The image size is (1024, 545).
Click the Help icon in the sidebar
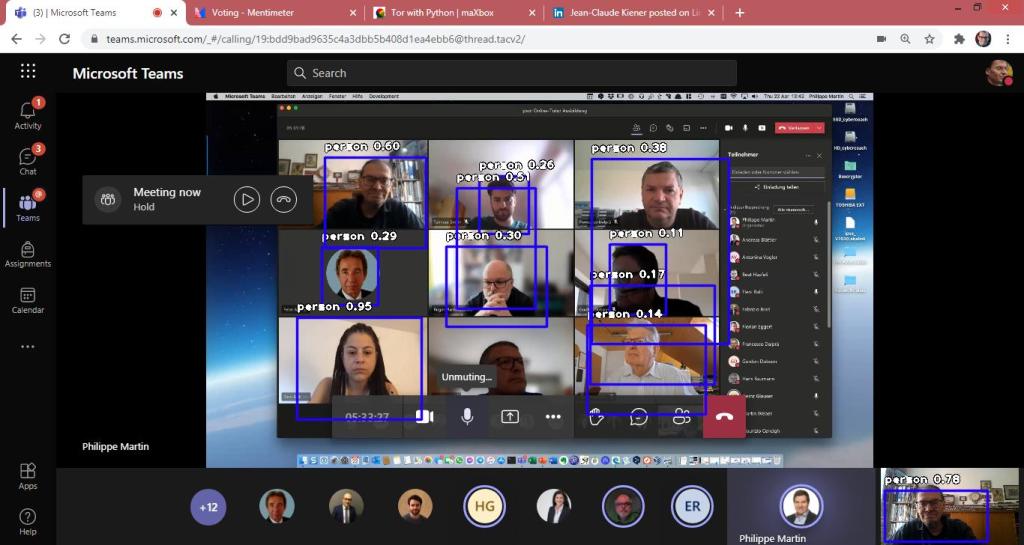[27, 522]
